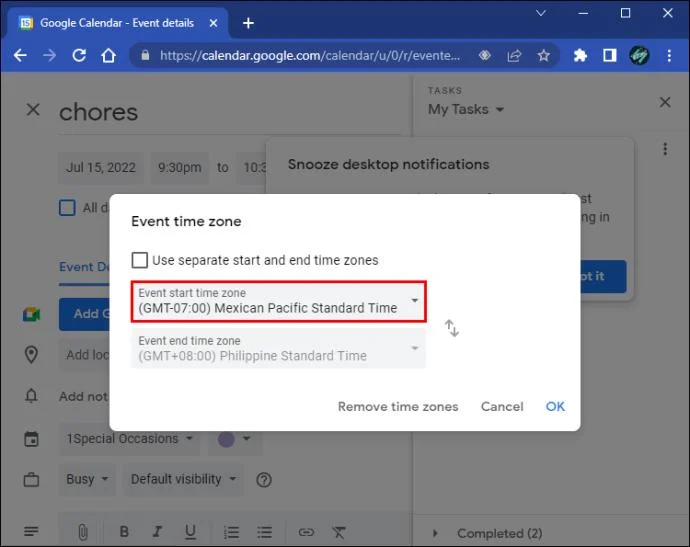Select the Google Calendar - Event details tab

tap(117, 23)
